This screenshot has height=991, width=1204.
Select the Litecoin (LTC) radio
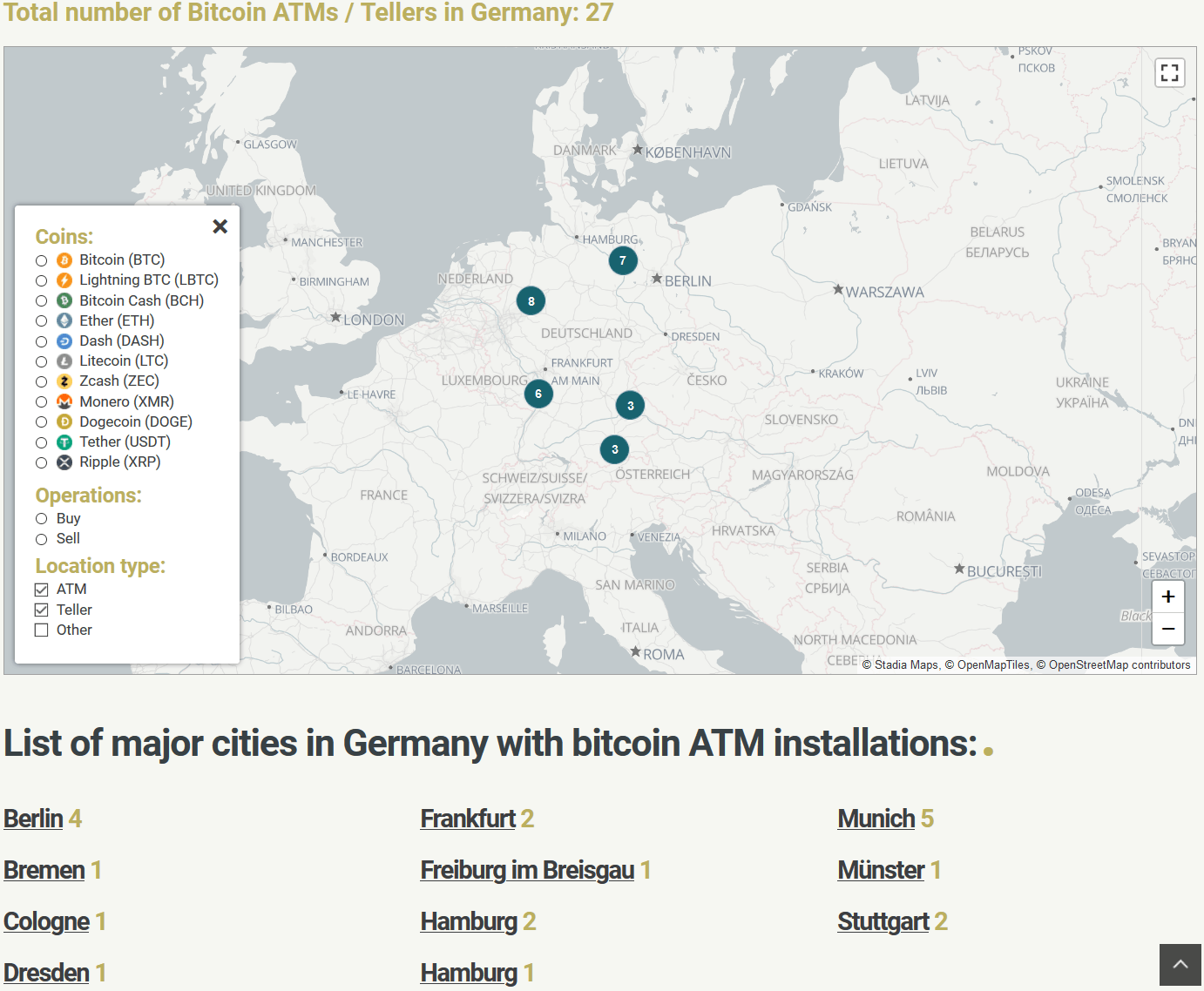[x=41, y=361]
